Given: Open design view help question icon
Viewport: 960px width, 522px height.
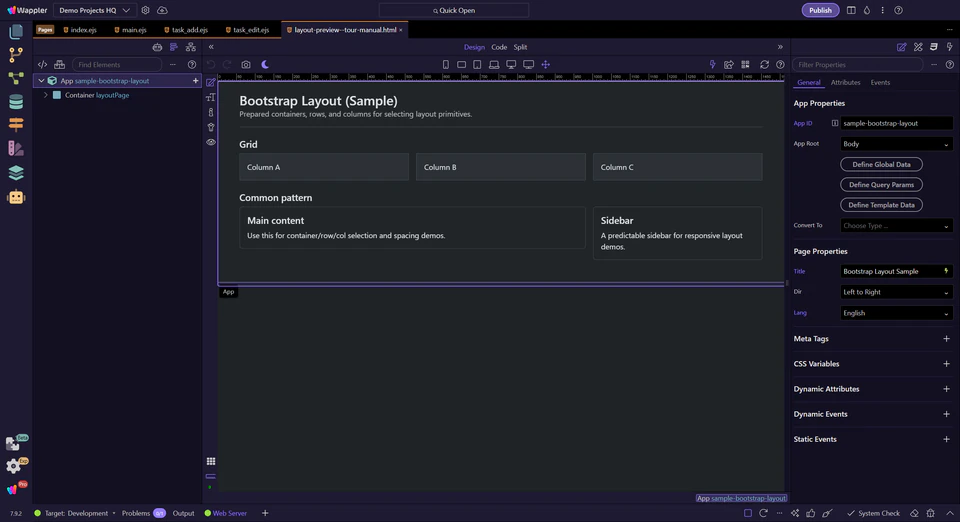Looking at the screenshot, I should pyautogui.click(x=780, y=64).
